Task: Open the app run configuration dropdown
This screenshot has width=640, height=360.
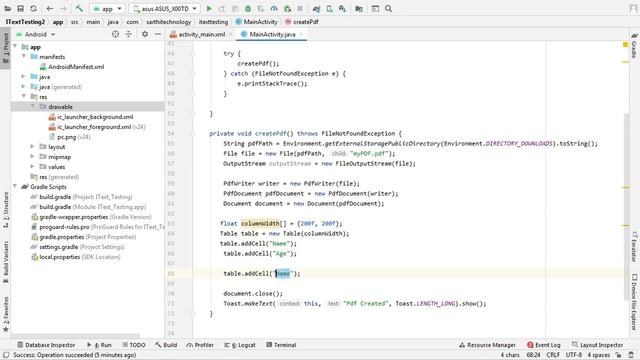Action: pyautogui.click(x=107, y=9)
